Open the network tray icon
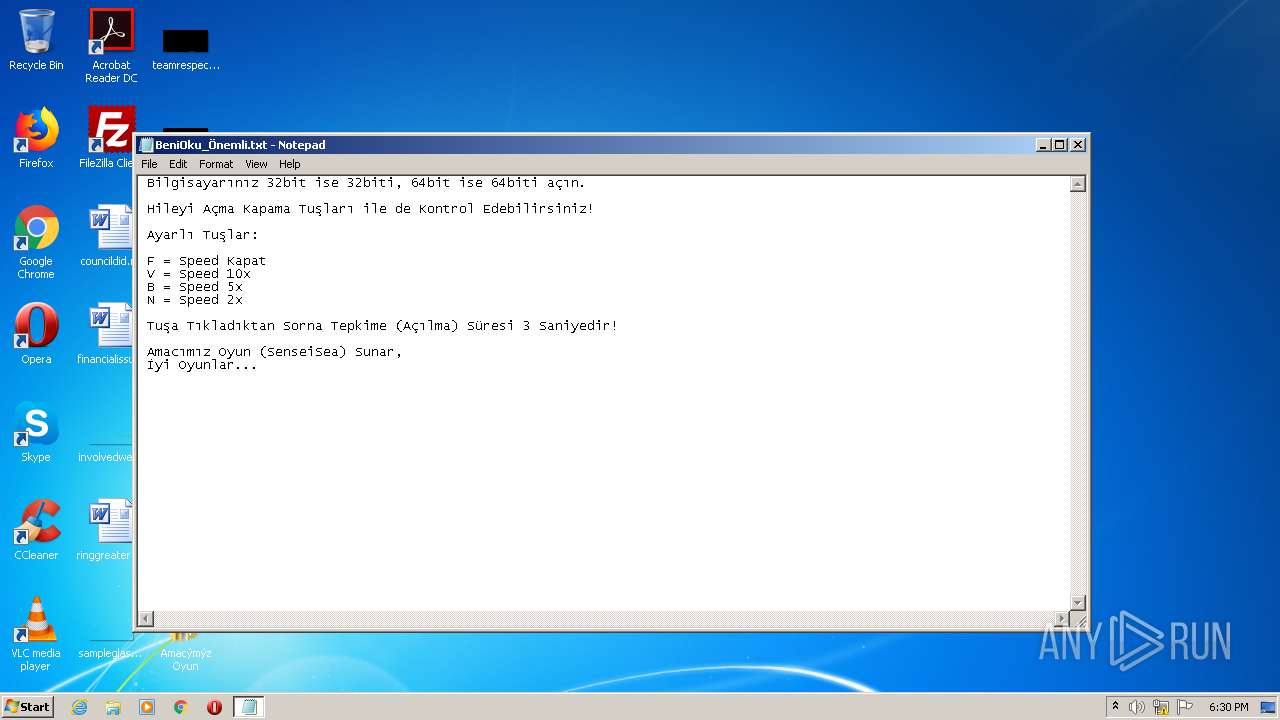Viewport: 1280px width, 720px height. click(1161, 707)
